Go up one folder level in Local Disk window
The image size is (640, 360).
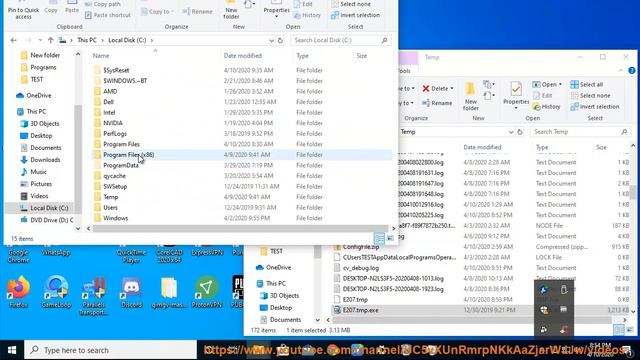51,40
